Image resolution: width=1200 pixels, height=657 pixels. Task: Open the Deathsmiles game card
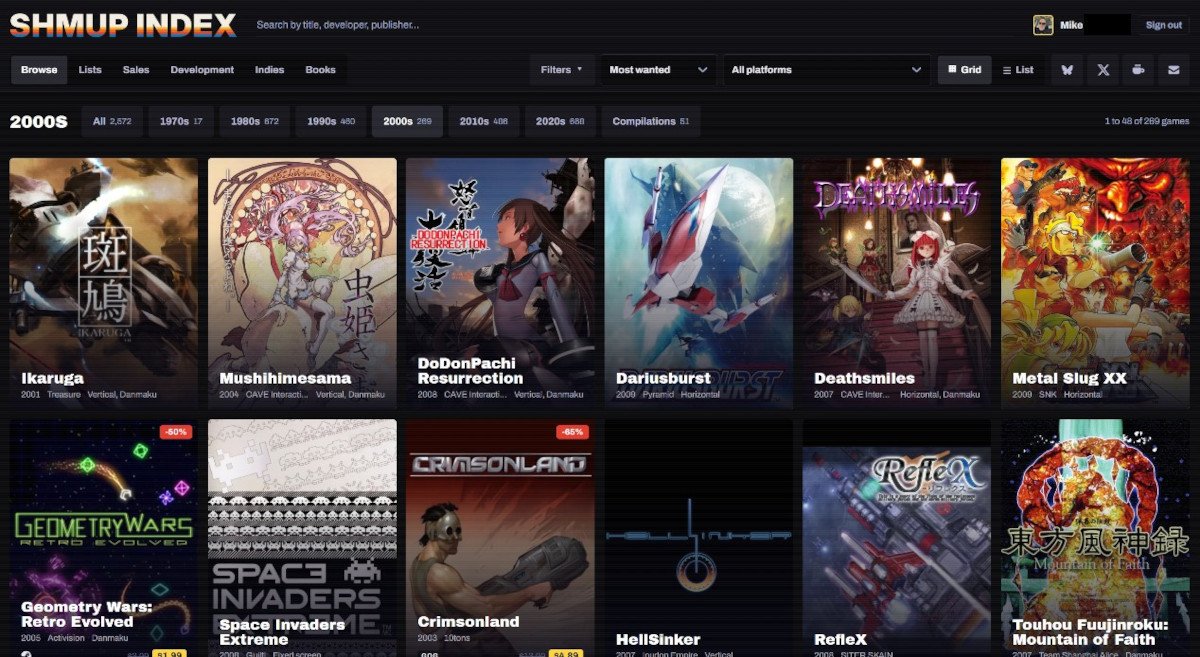[897, 283]
